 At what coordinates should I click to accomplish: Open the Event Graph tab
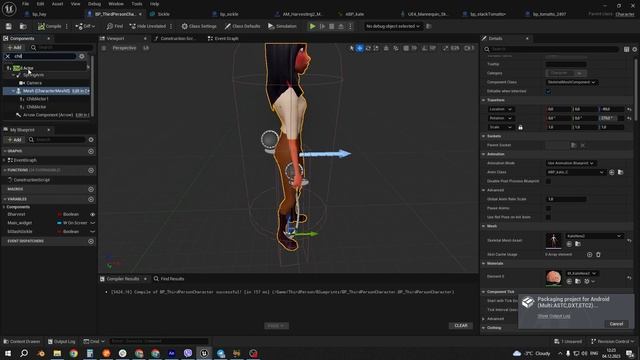[x=223, y=38]
